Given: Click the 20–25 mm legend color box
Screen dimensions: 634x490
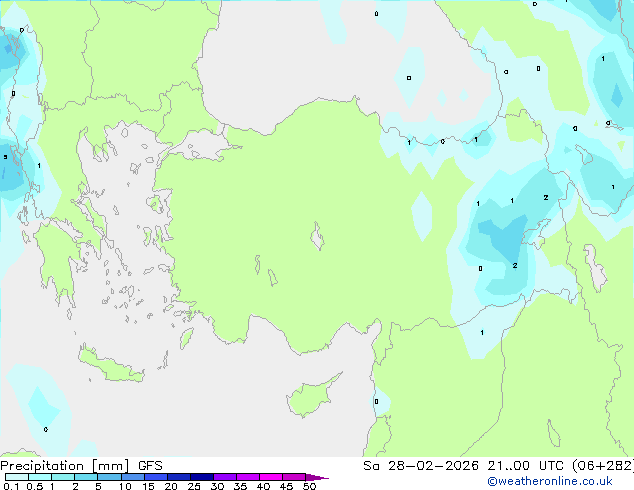Looking at the screenshot, I should [178, 477].
